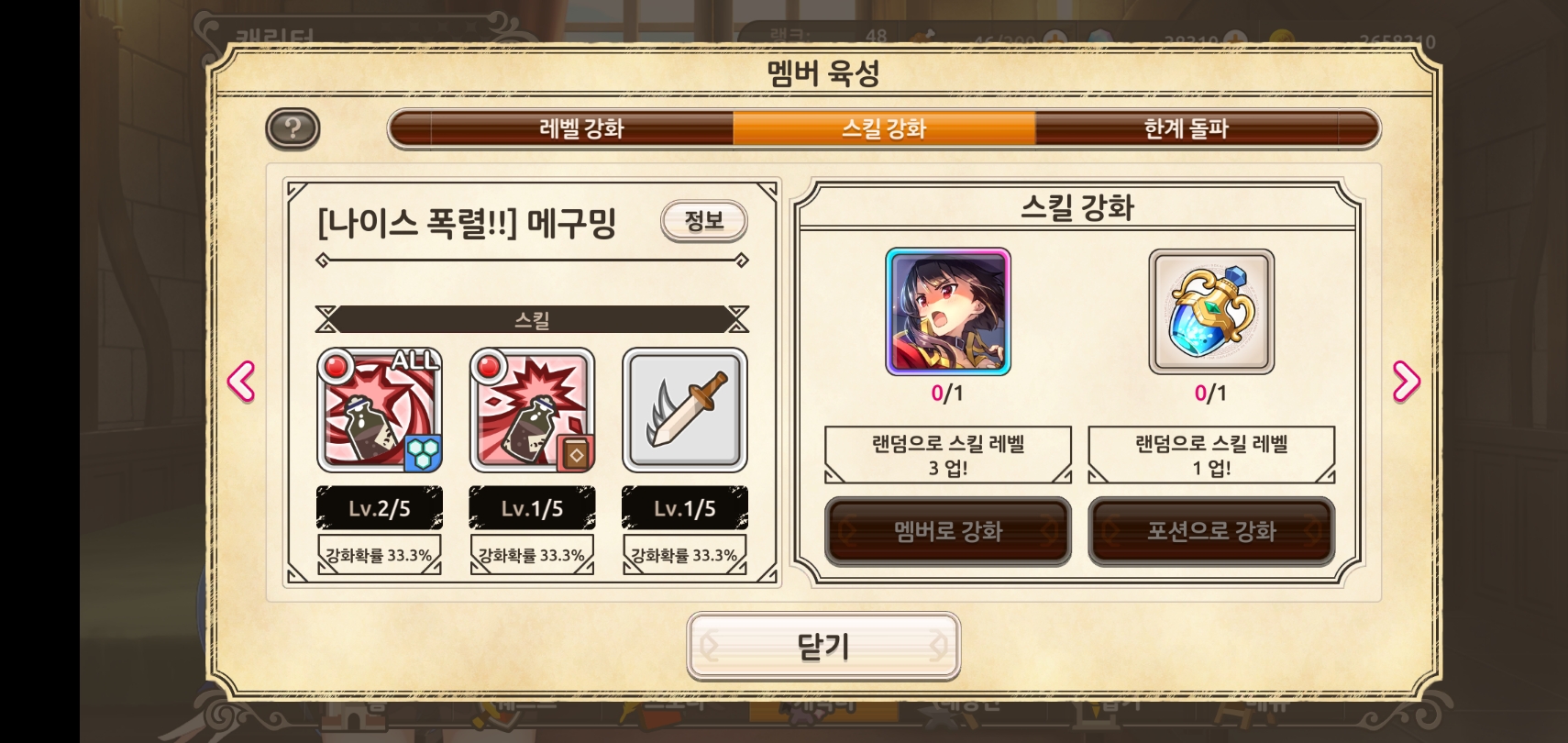Tap the 랜덤으로 스킬 레벨 3 업 description
The width and height of the screenshot is (1568, 743).
tap(948, 455)
